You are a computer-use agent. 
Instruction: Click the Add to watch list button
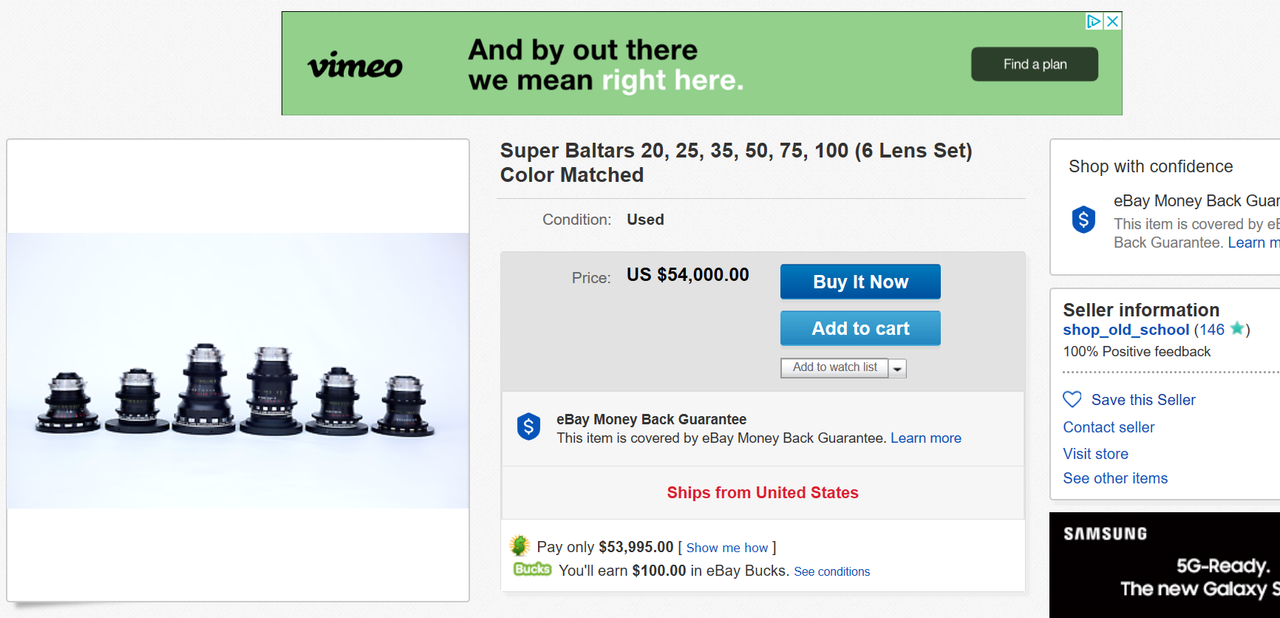[835, 368]
